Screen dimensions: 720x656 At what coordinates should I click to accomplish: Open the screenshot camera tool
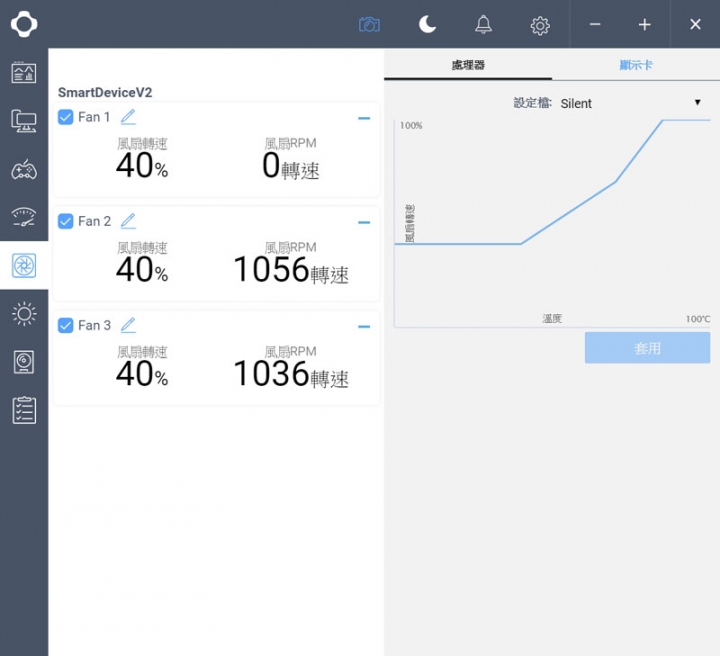tap(369, 24)
